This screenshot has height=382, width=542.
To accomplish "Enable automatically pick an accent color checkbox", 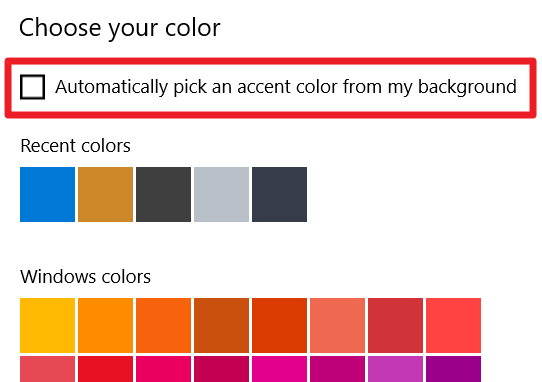I will [32, 87].
